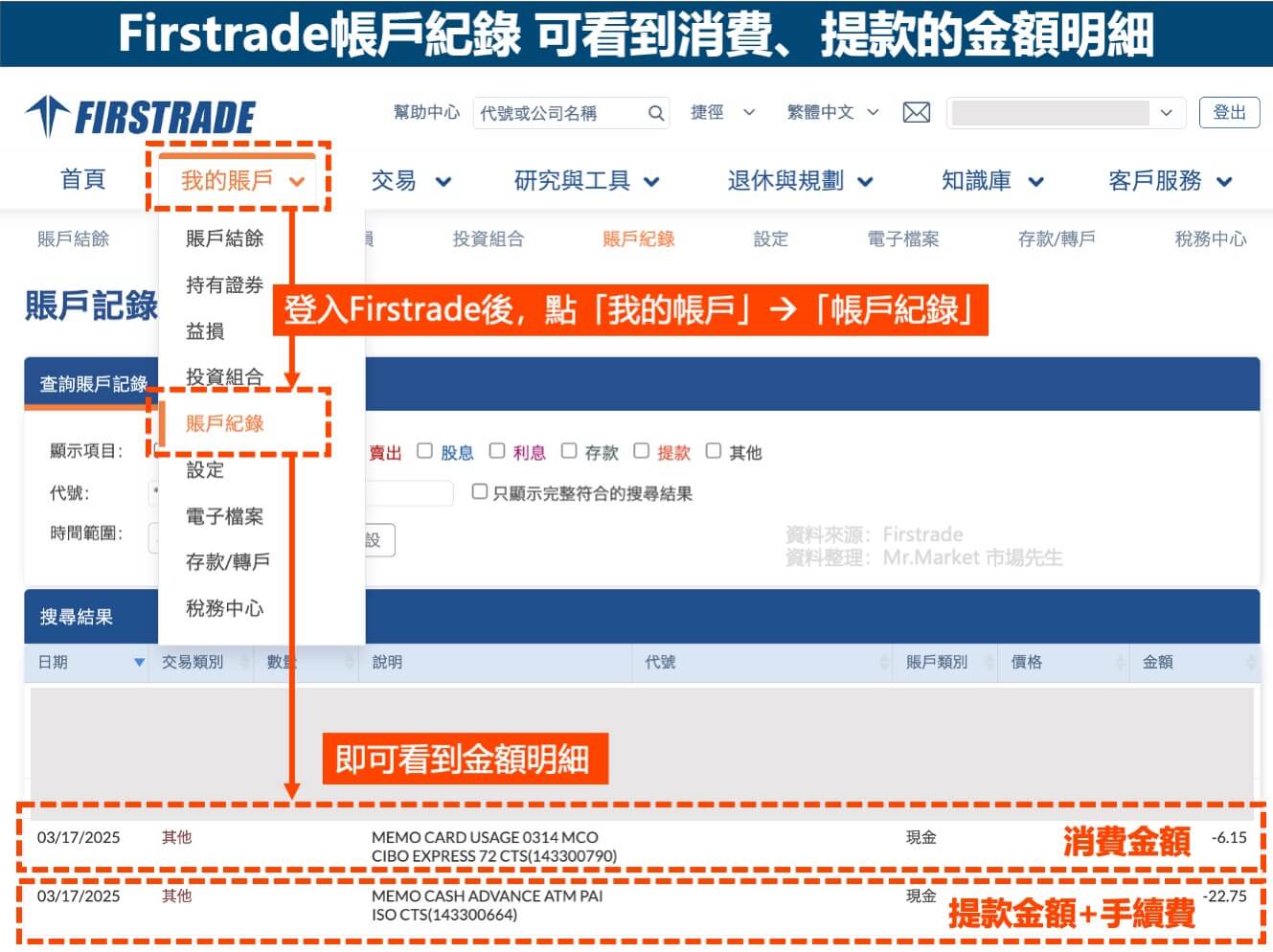Toggle the 其他 checkbox
The width and height of the screenshot is (1273, 952).
pyautogui.click(x=714, y=451)
